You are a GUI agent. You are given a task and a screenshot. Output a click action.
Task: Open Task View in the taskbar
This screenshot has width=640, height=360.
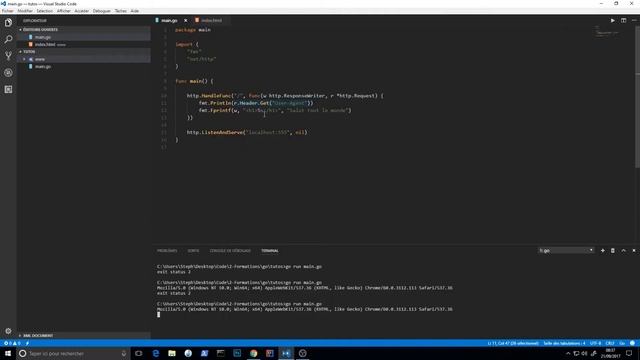(139, 353)
